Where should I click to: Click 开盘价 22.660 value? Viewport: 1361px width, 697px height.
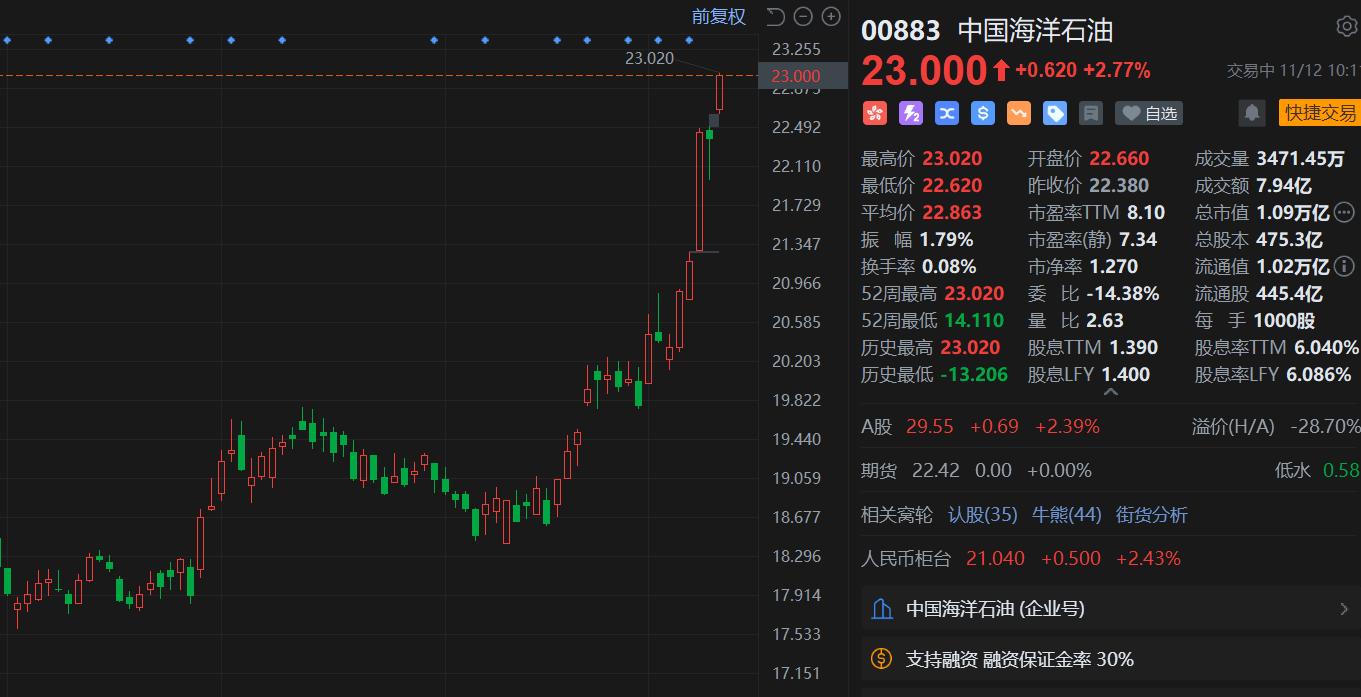click(1119, 158)
